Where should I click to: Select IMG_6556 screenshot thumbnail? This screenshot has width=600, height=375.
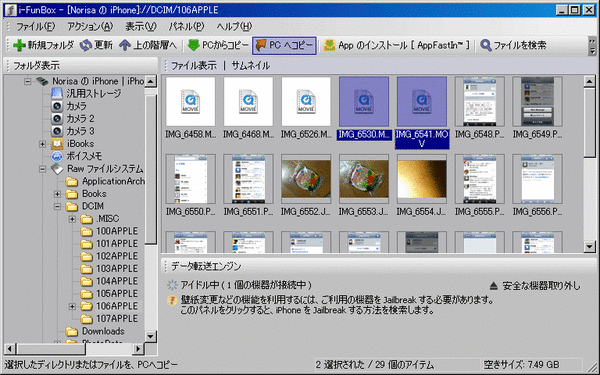click(x=537, y=179)
